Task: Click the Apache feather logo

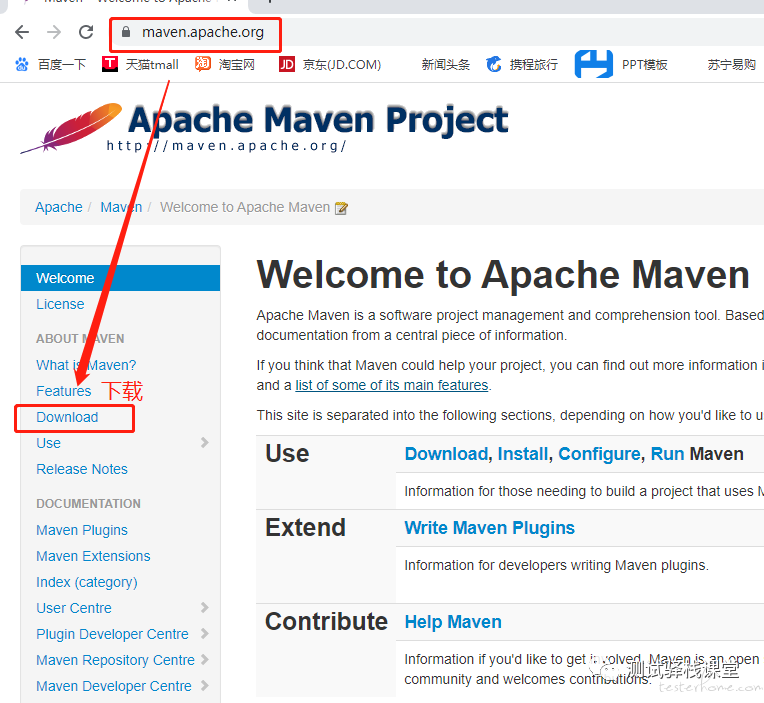Action: [x=71, y=128]
